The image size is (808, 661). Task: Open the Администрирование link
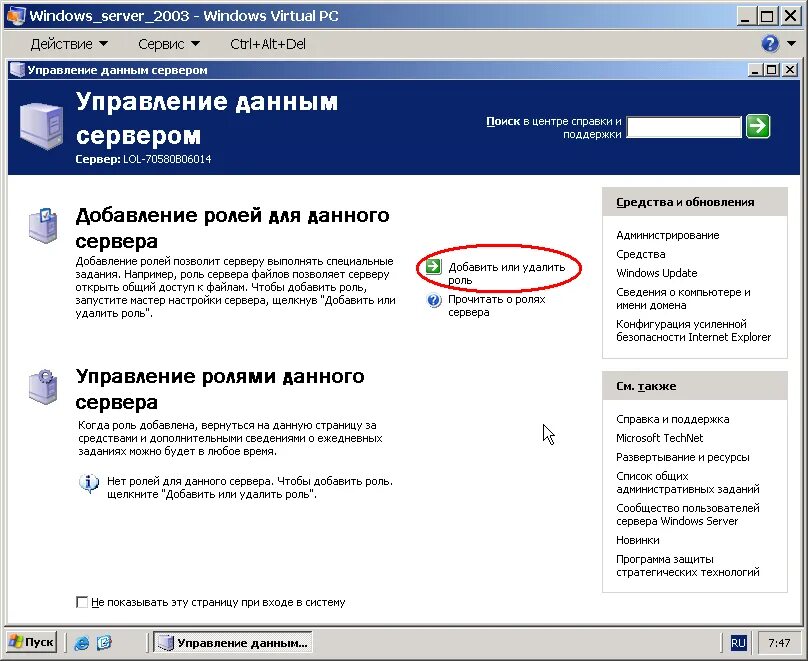pyautogui.click(x=667, y=235)
